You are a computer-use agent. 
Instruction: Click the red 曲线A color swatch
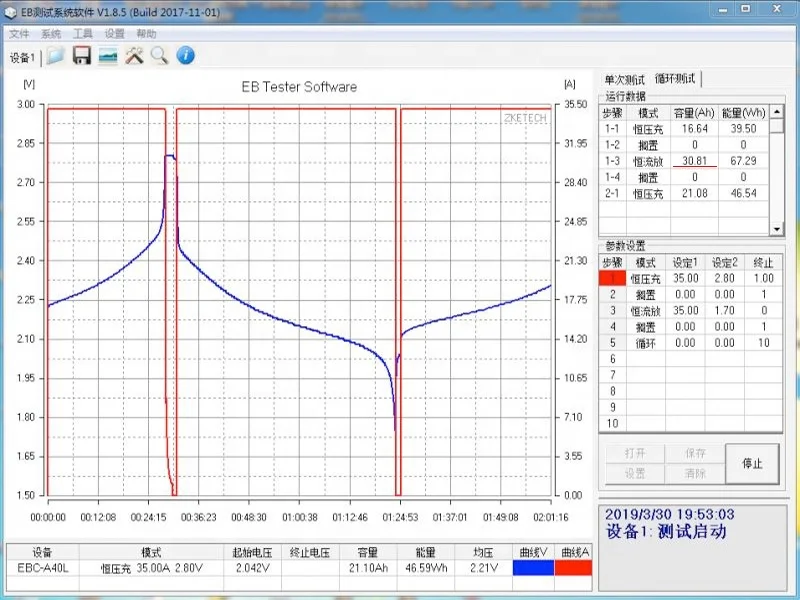point(573,568)
